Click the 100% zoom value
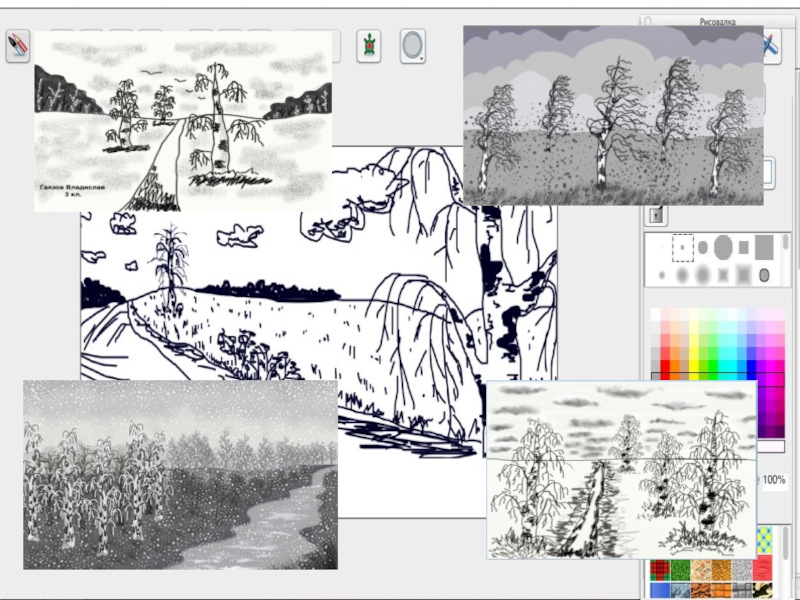This screenshot has height=600, width=800. tap(773, 480)
